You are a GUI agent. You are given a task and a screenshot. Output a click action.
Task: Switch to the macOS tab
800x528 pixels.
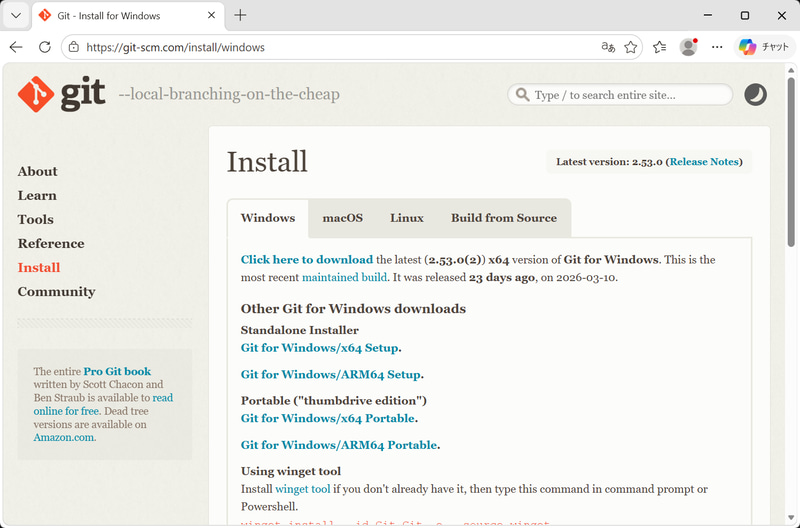coord(342,218)
